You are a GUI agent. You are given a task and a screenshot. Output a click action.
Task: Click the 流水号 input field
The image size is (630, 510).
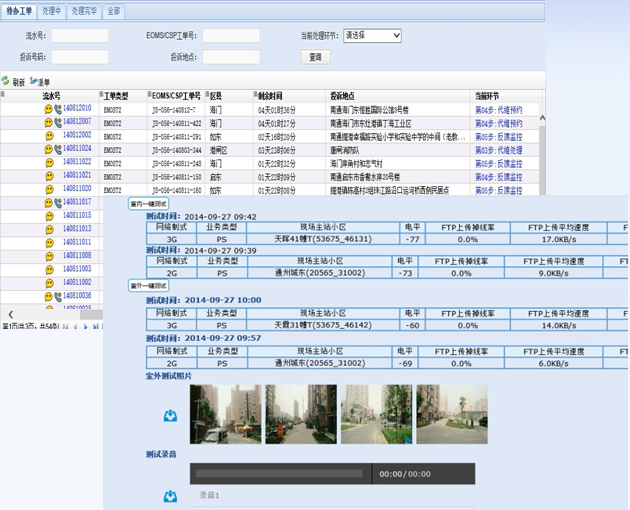click(80, 36)
